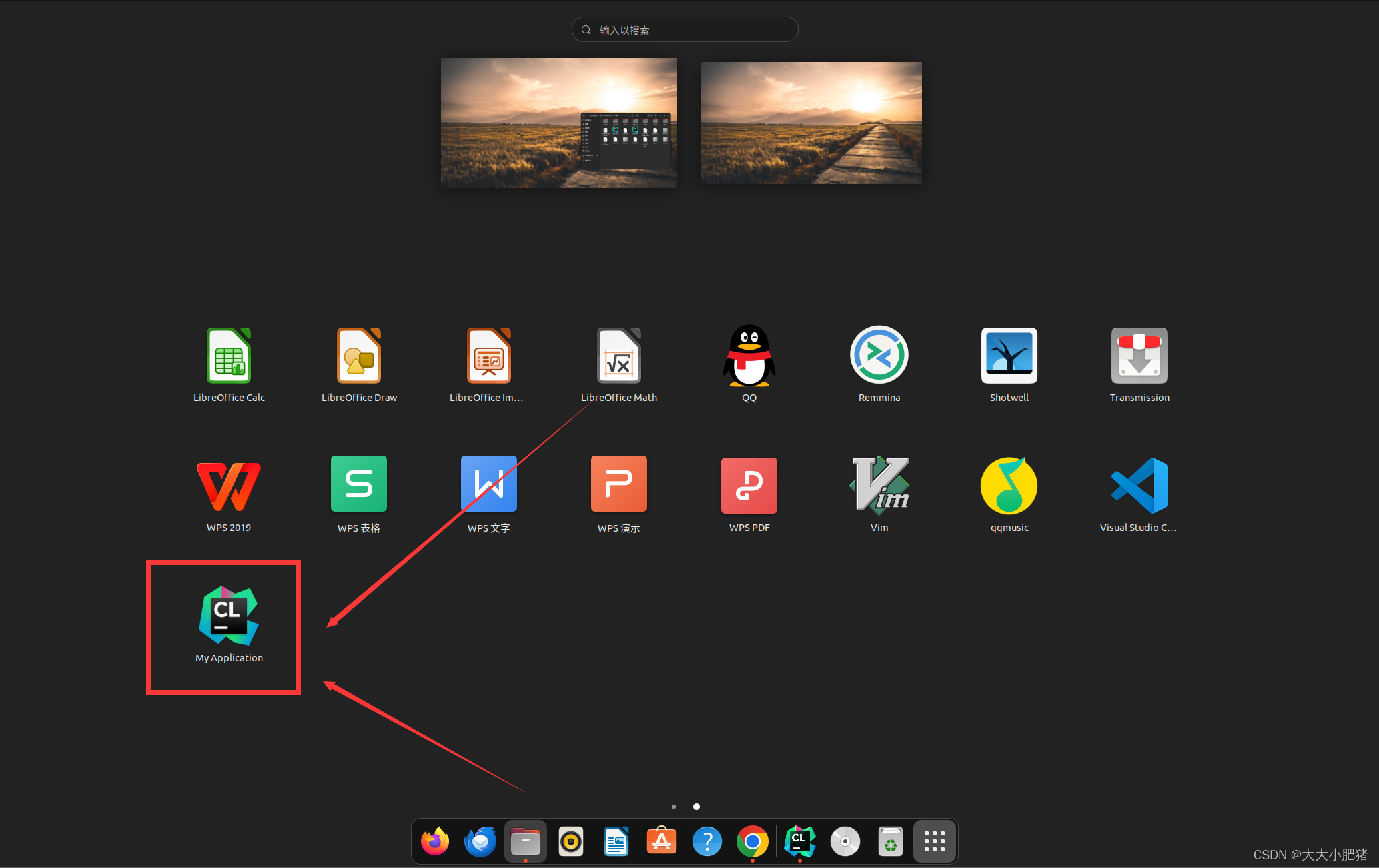Open LibreOffice Impress app

tap(488, 365)
